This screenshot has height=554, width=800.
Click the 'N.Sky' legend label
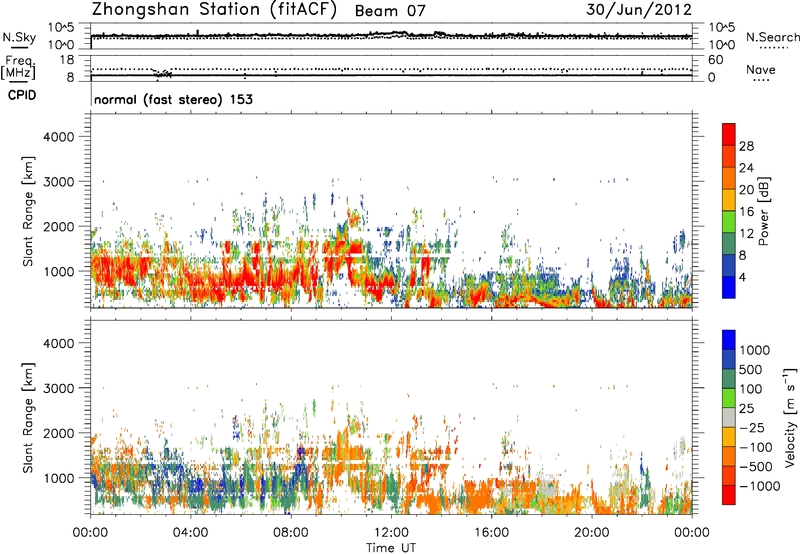19,37
